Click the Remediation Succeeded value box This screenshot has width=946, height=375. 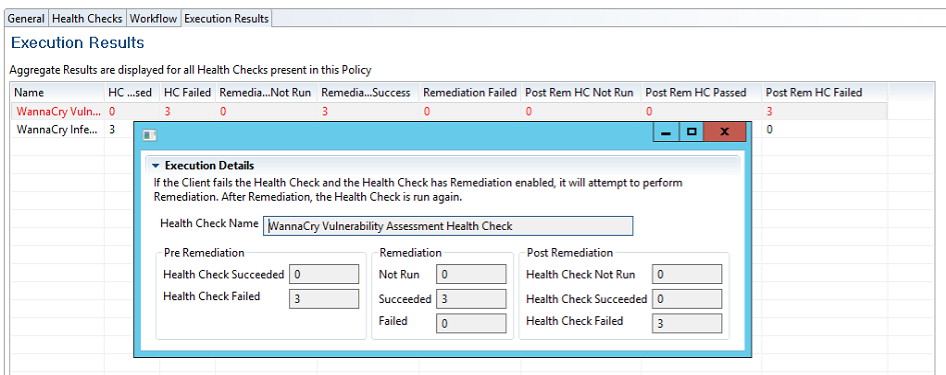471,299
